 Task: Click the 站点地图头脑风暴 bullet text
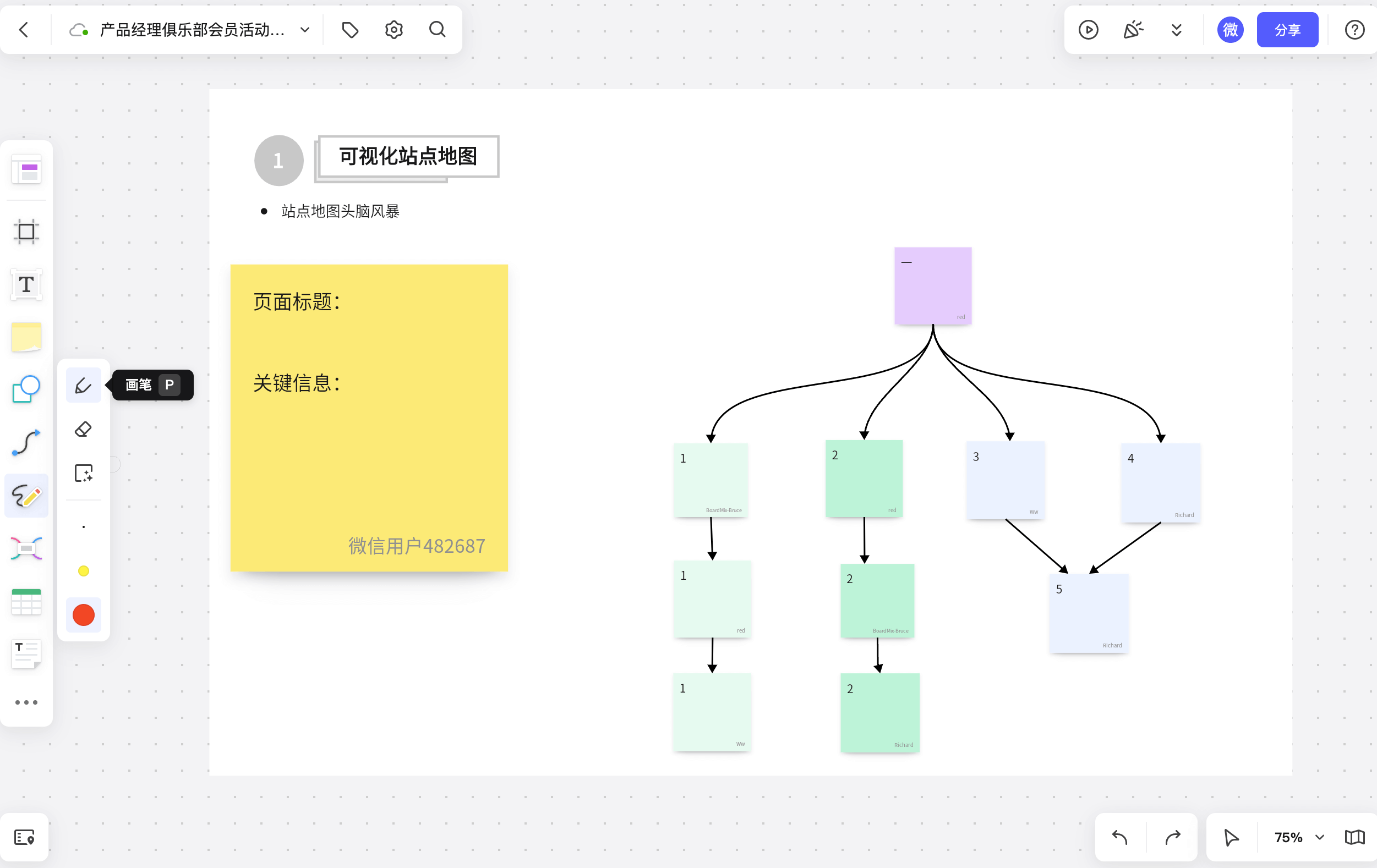(x=340, y=211)
